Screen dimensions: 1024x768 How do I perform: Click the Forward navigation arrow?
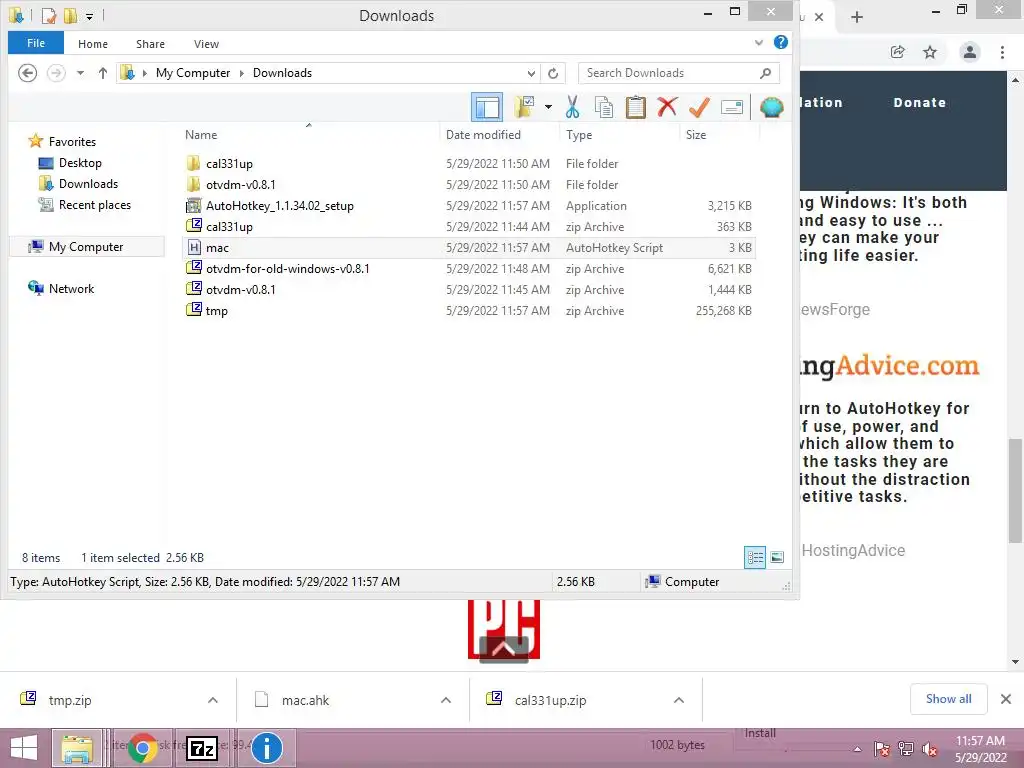56,73
